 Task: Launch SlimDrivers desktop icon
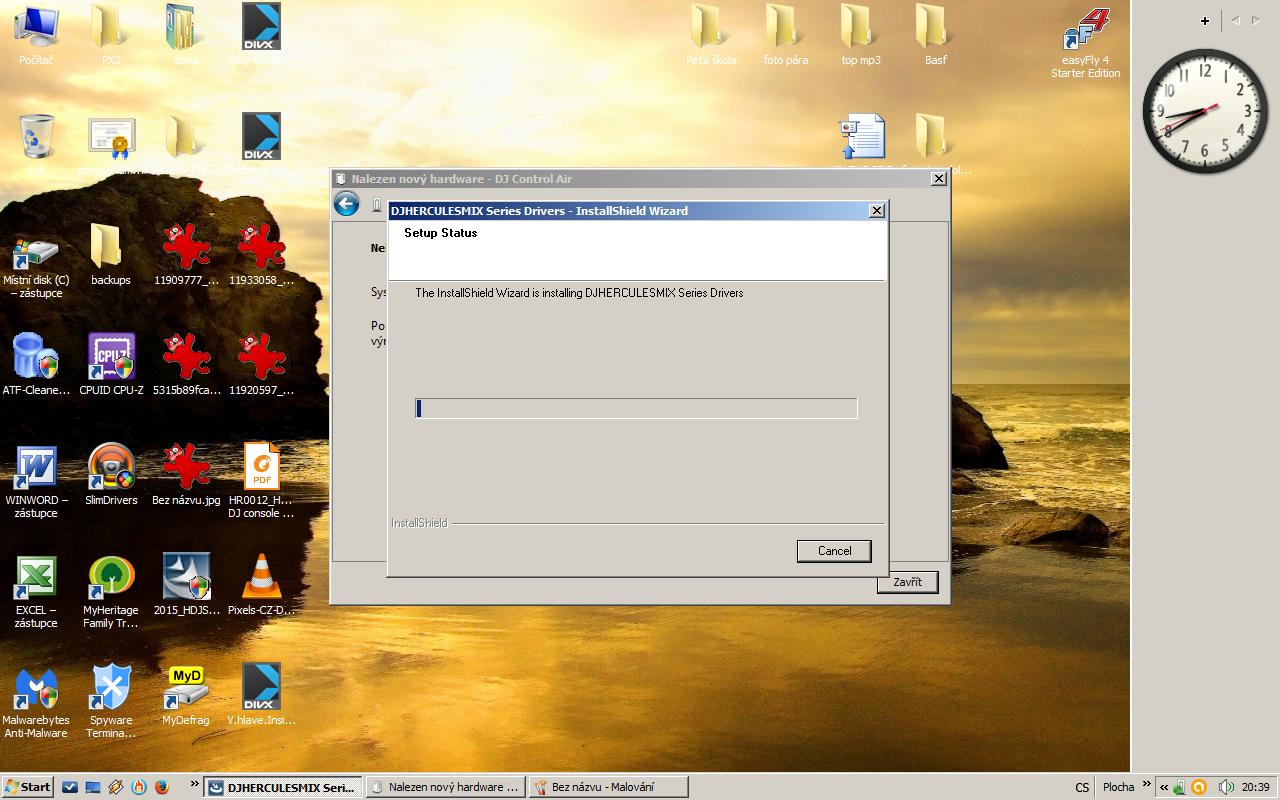(111, 475)
